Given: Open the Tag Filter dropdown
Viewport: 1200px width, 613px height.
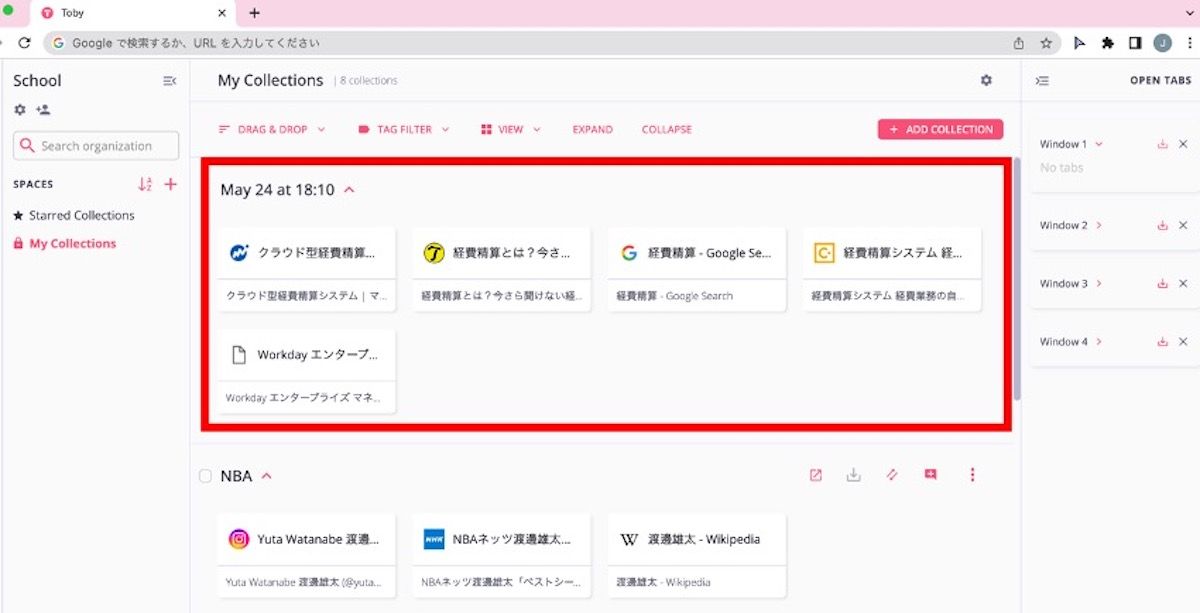Looking at the screenshot, I should [x=403, y=130].
